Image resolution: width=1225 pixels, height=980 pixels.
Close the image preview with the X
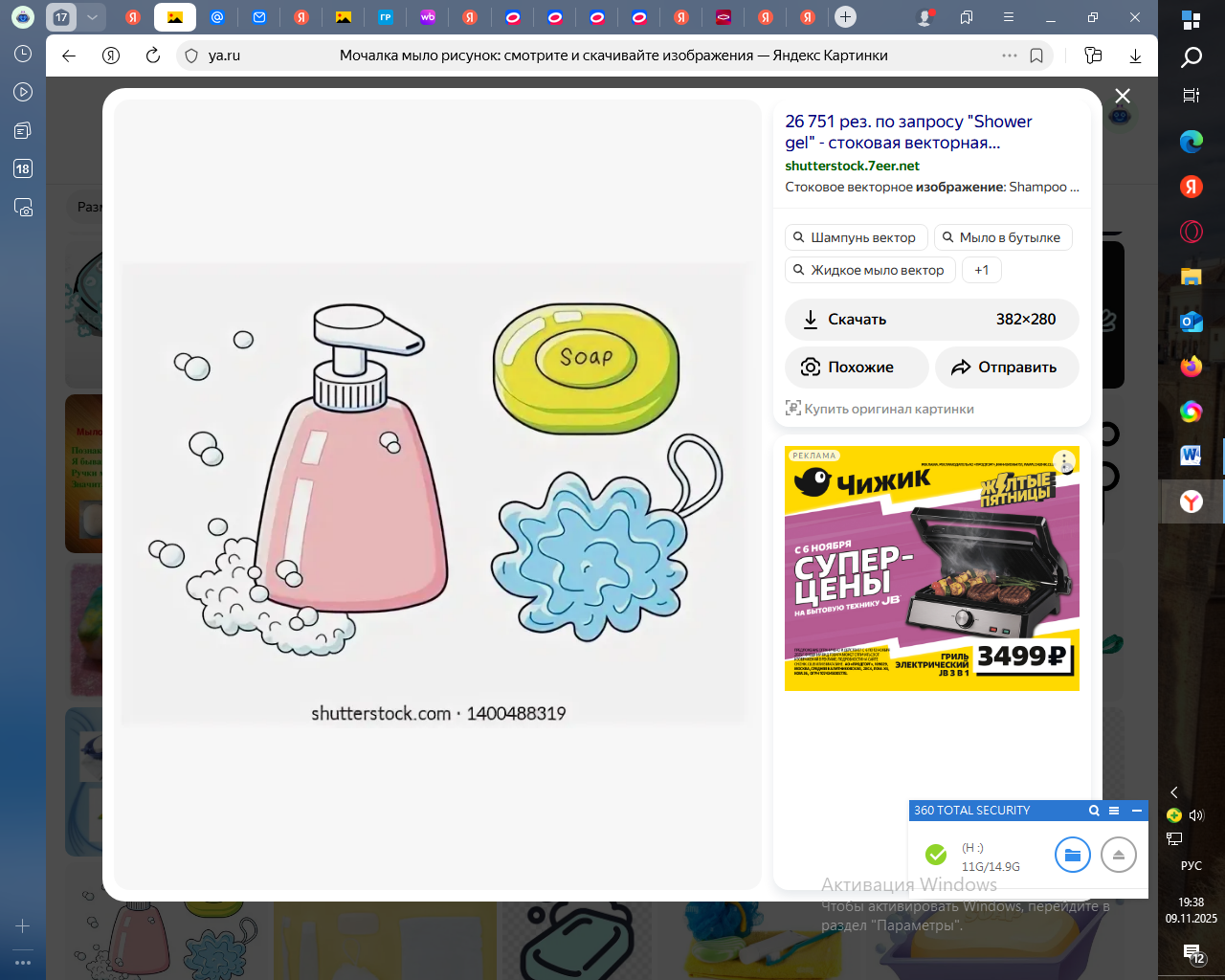pyautogui.click(x=1123, y=96)
